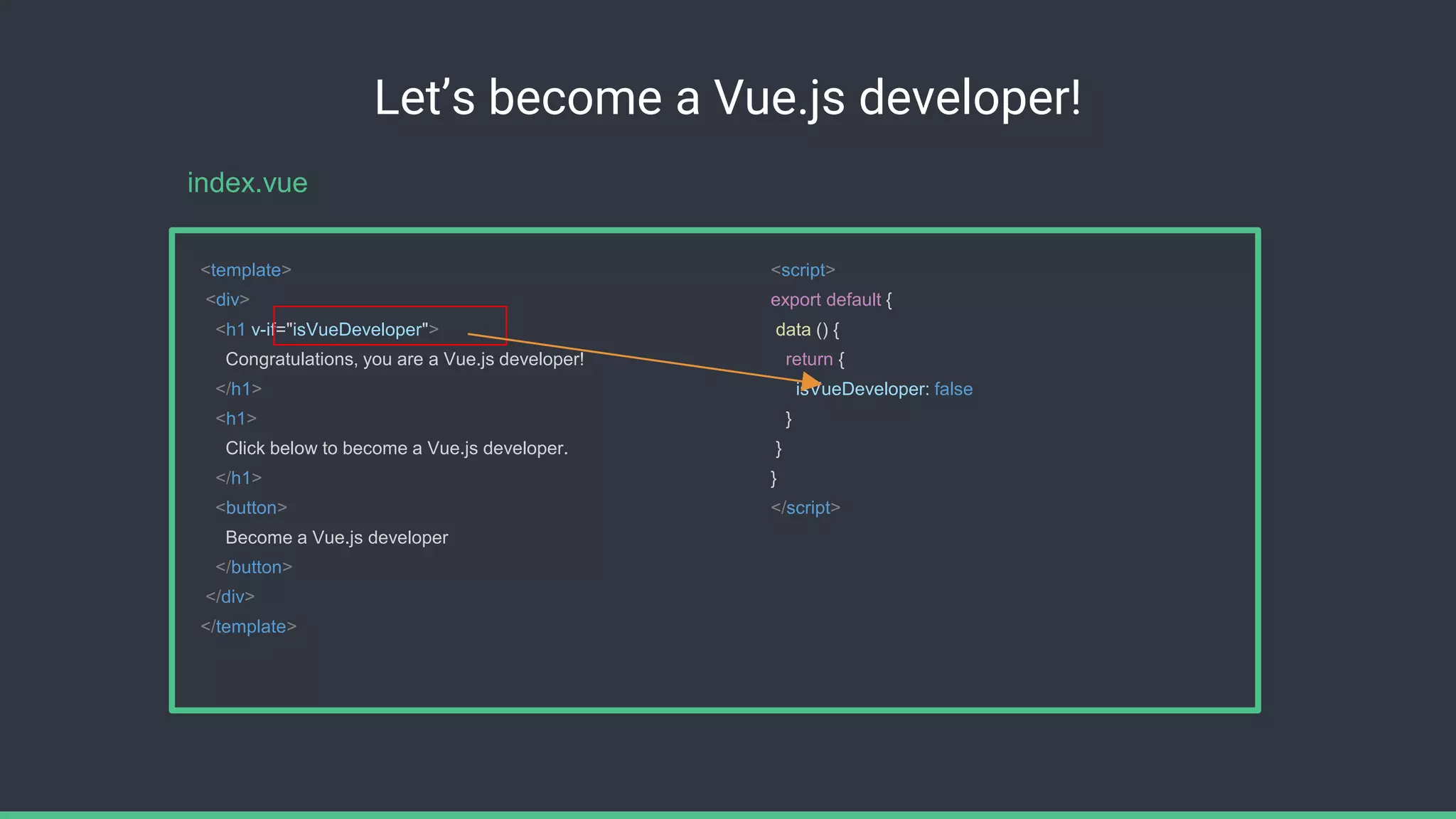Click the 'isVueDeveloper: false' property line
This screenshot has width=1456, height=819.
[884, 389]
